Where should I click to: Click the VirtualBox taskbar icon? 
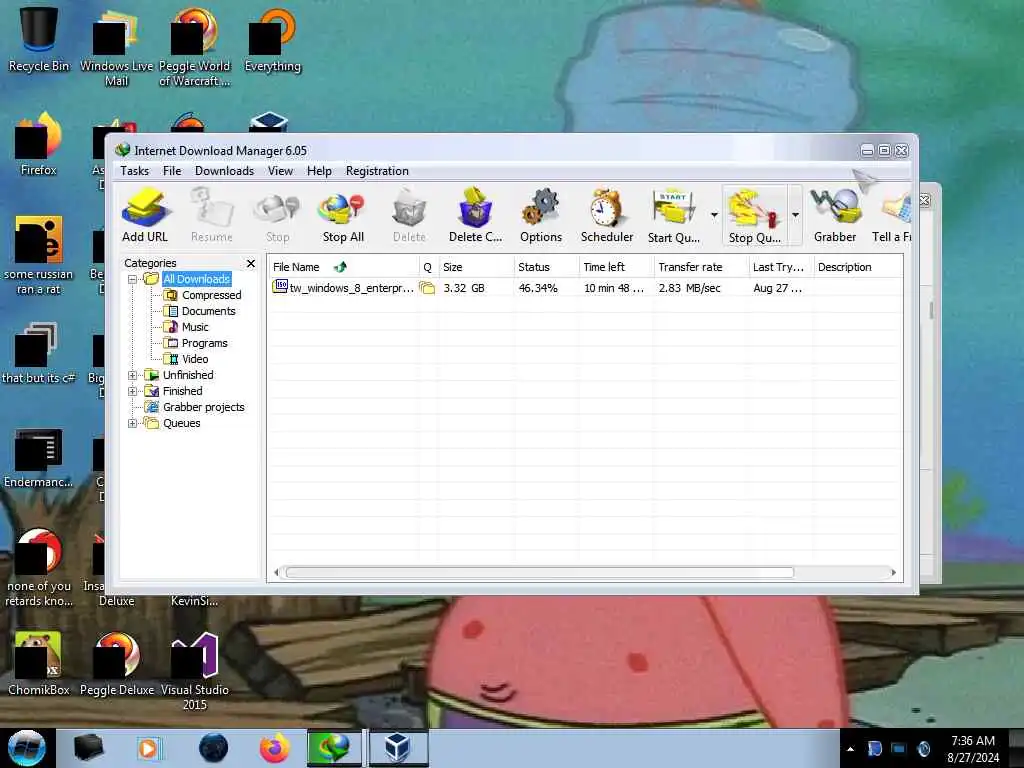(398, 748)
